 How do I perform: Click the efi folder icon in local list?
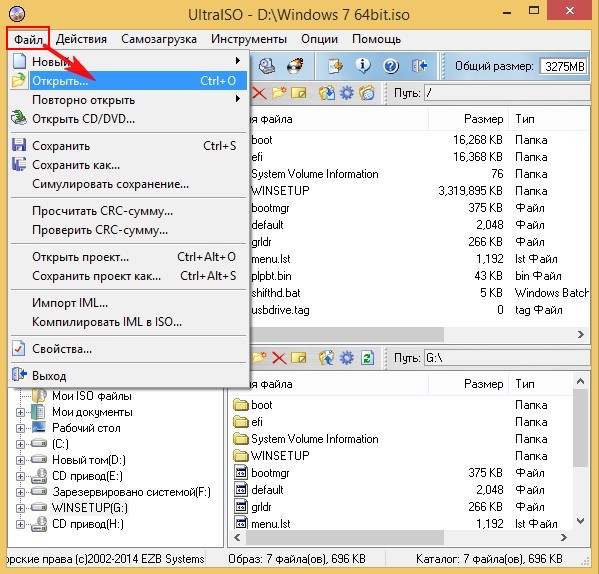[241, 422]
